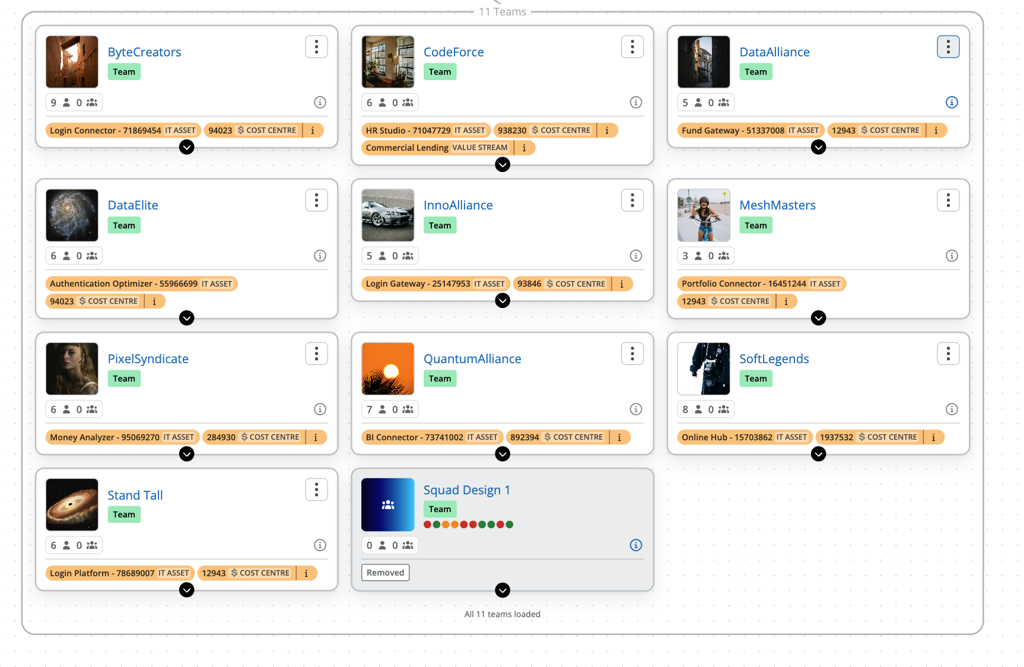Open the CodeForce card three-dot menu

click(x=632, y=46)
